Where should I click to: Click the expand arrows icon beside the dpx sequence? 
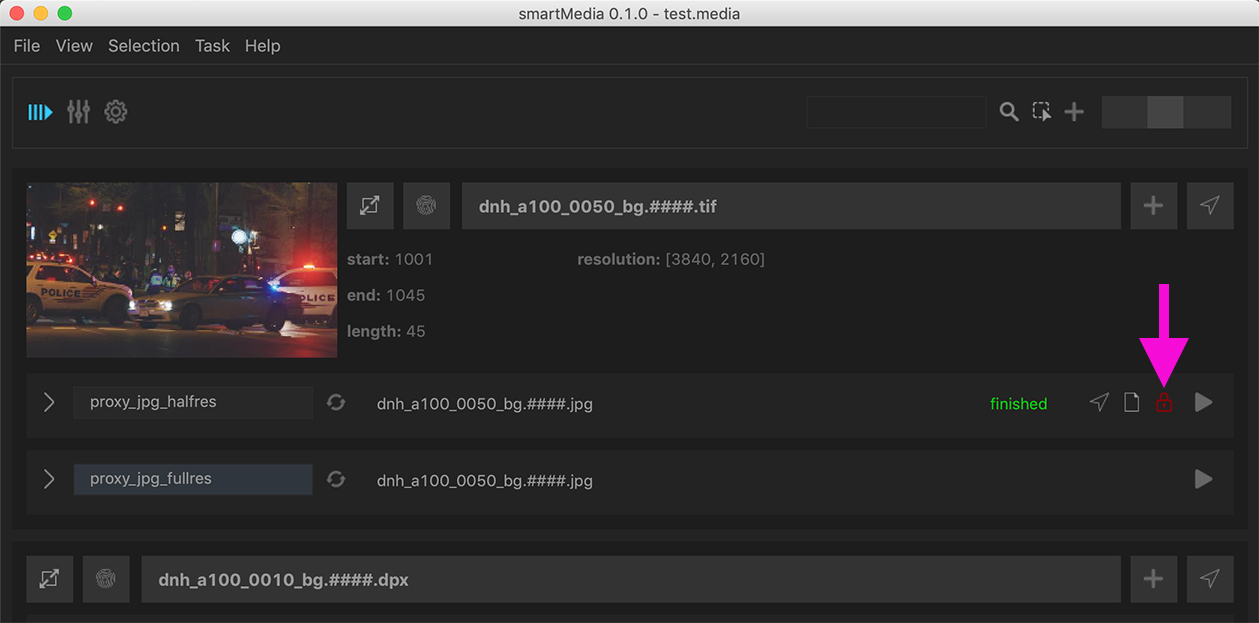click(49, 579)
